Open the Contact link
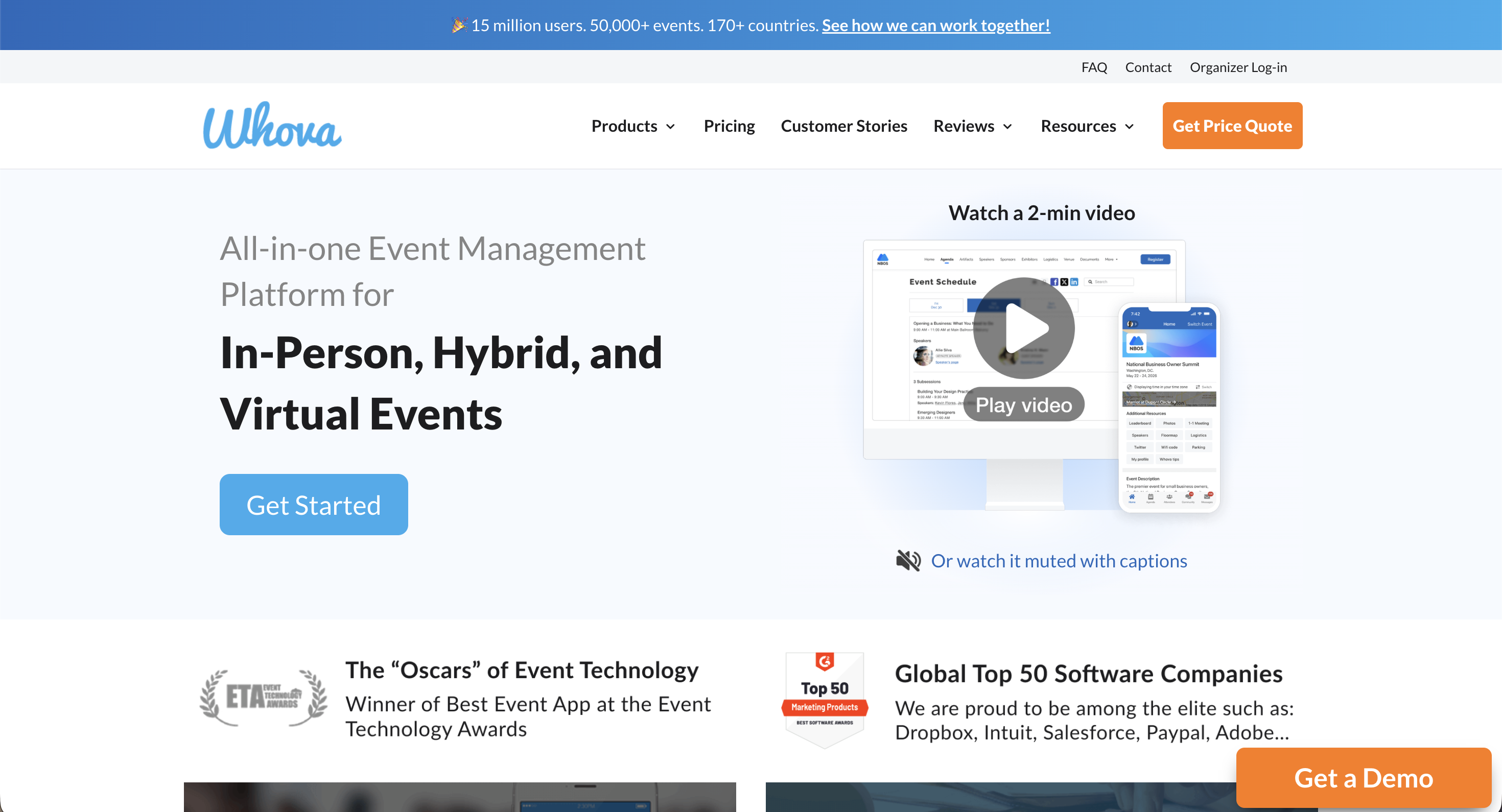1502x812 pixels. [x=1147, y=67]
